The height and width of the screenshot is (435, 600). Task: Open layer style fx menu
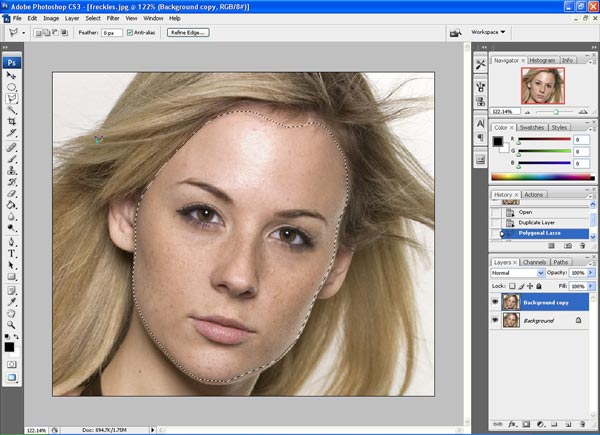[x=512, y=424]
